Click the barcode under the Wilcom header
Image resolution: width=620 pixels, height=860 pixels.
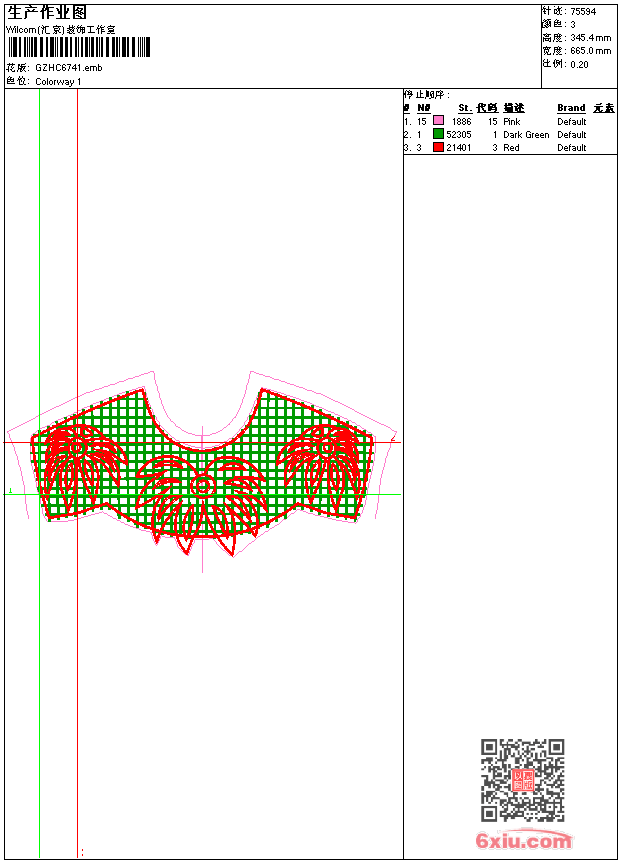[78, 47]
